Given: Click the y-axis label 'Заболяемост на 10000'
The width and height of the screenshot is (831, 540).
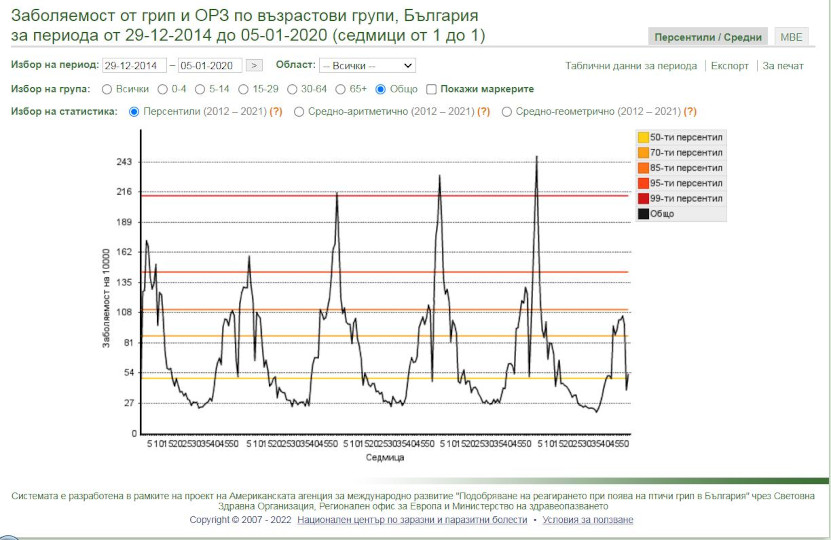Looking at the screenshot, I should [x=106, y=298].
